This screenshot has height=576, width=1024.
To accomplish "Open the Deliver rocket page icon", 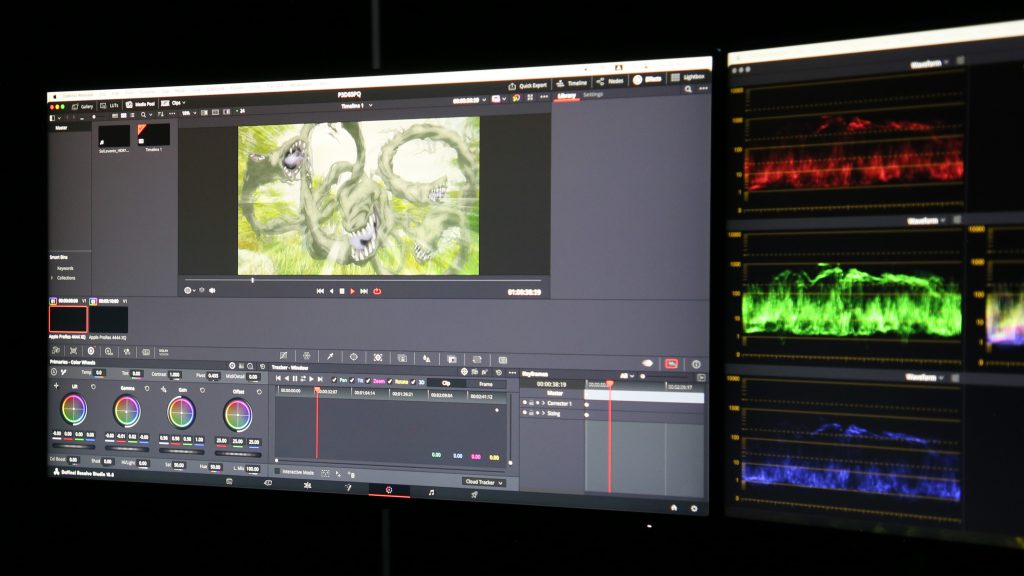I will tap(473, 494).
